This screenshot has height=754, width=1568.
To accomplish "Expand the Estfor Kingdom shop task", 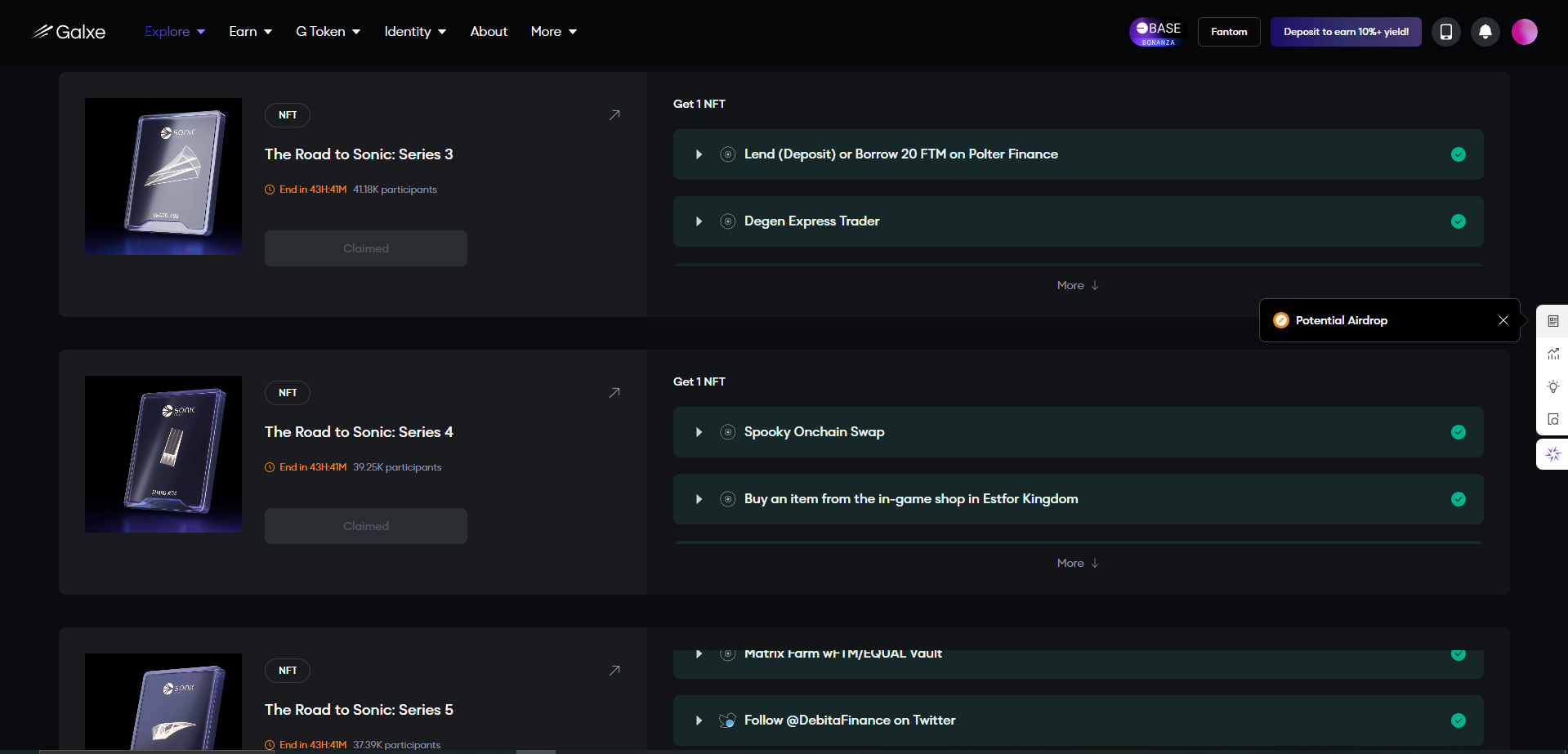I will [699, 499].
